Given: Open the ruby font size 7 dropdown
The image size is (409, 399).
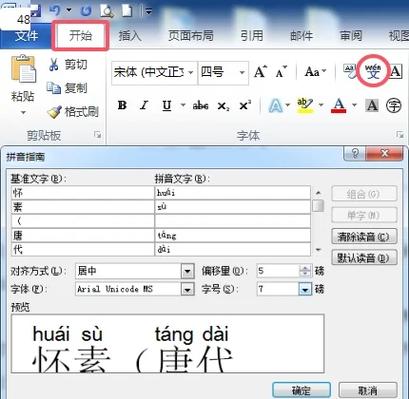Looking at the screenshot, I should [x=305, y=289].
